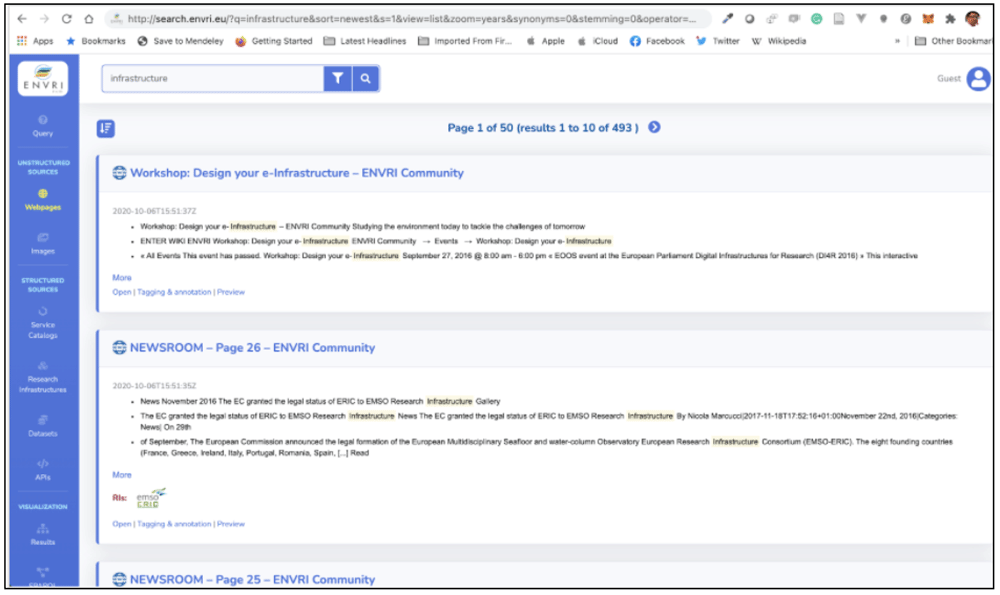This screenshot has height=595, width=1000.
Task: Select Webpages in sidebar
Action: 43,200
